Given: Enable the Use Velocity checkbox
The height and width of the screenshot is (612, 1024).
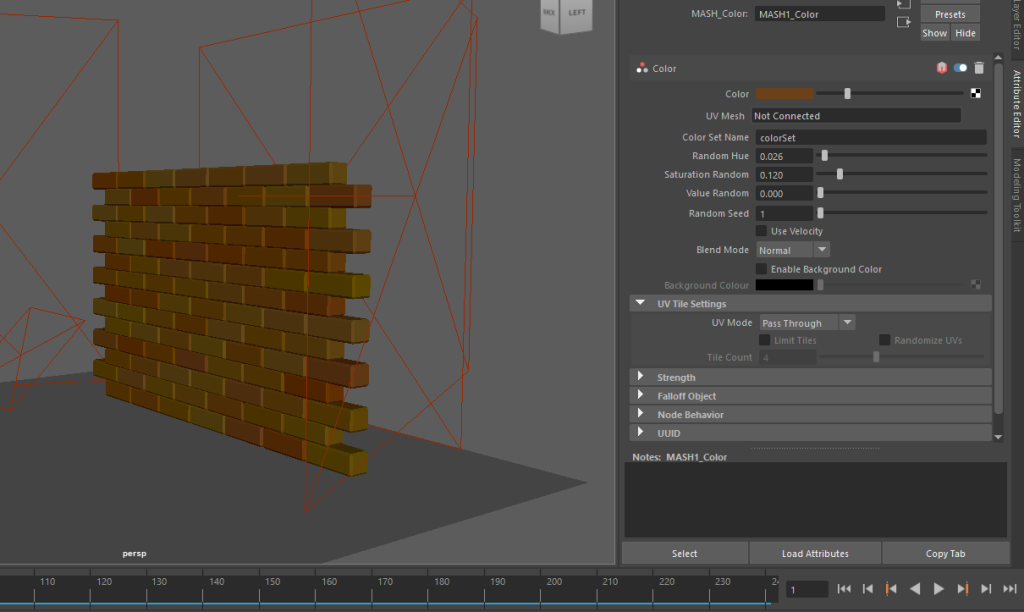Looking at the screenshot, I should pos(762,231).
